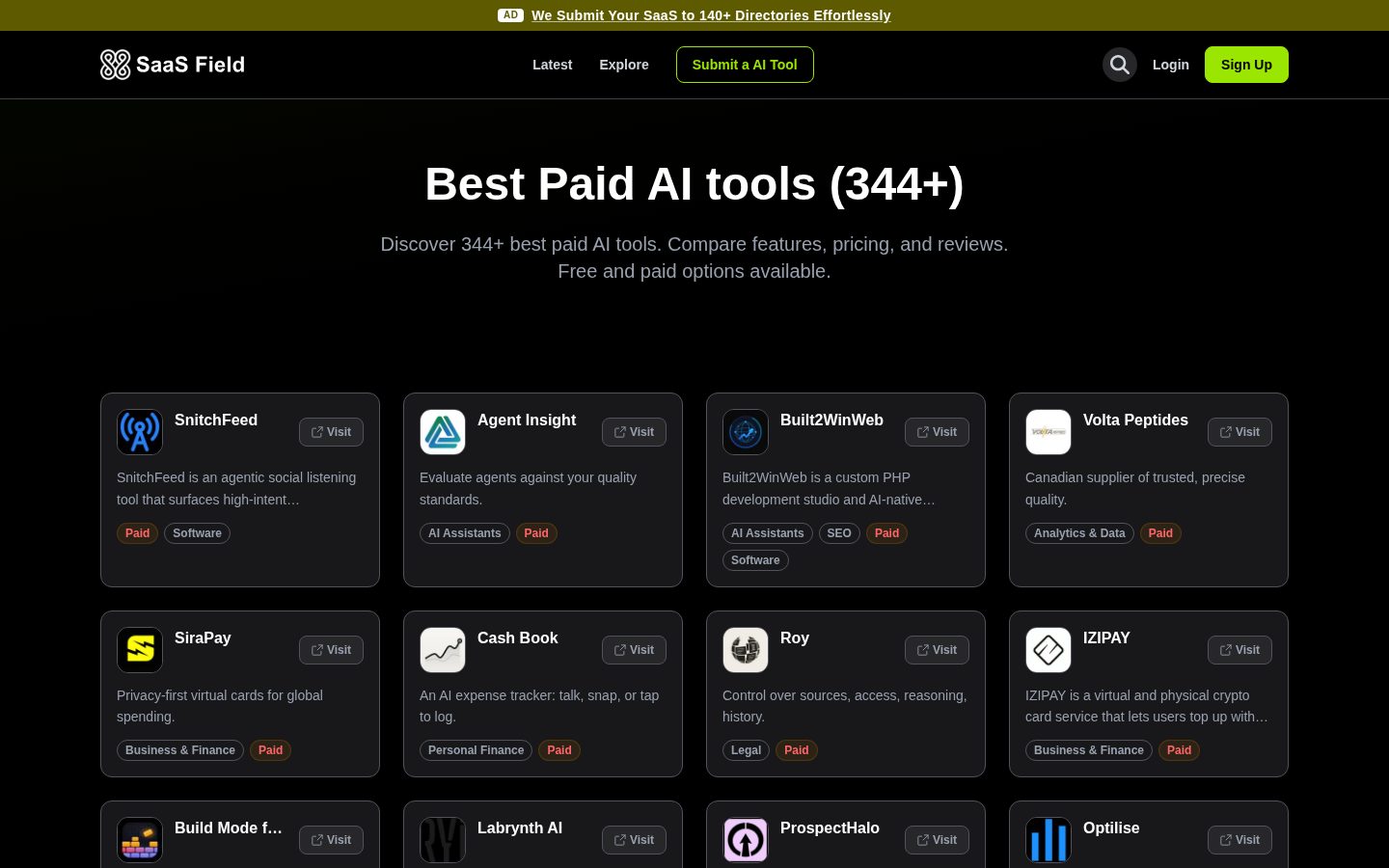Open the IZIPAY title link
This screenshot has height=868, width=1389.
point(1106,637)
